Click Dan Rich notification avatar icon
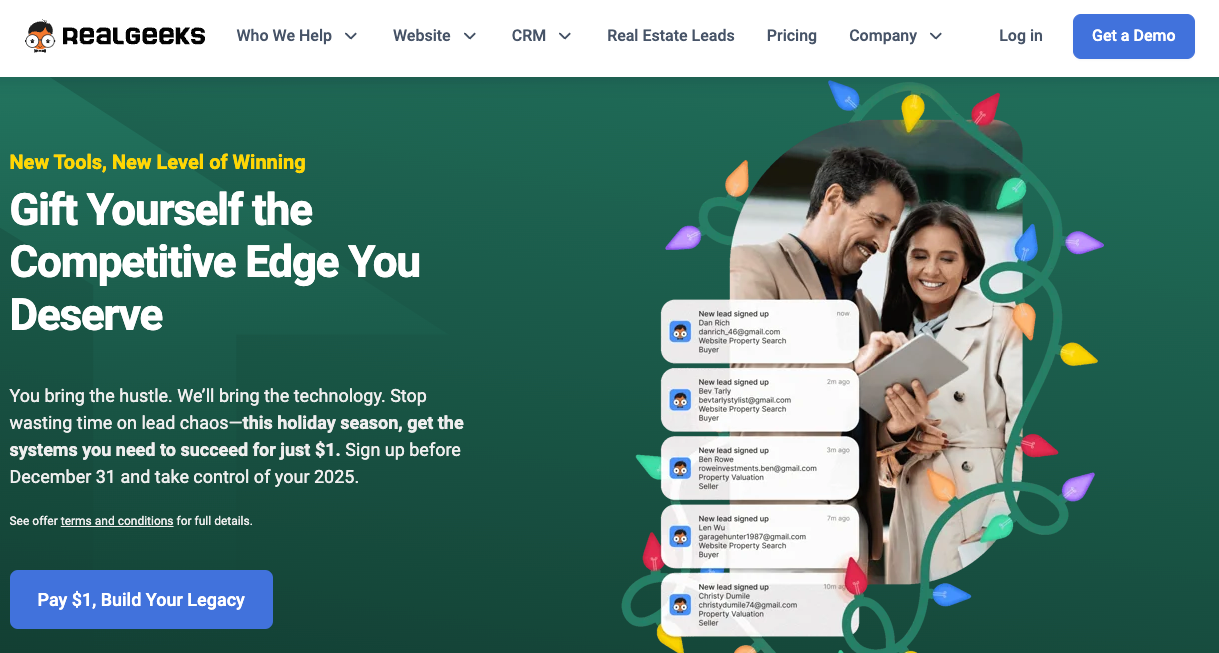Viewport: 1219px width, 653px height. tap(681, 332)
